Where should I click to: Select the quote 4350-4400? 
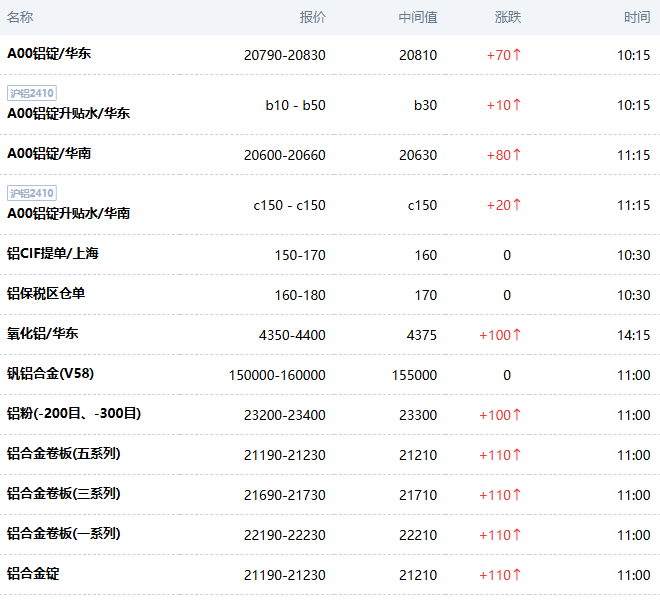(x=292, y=335)
